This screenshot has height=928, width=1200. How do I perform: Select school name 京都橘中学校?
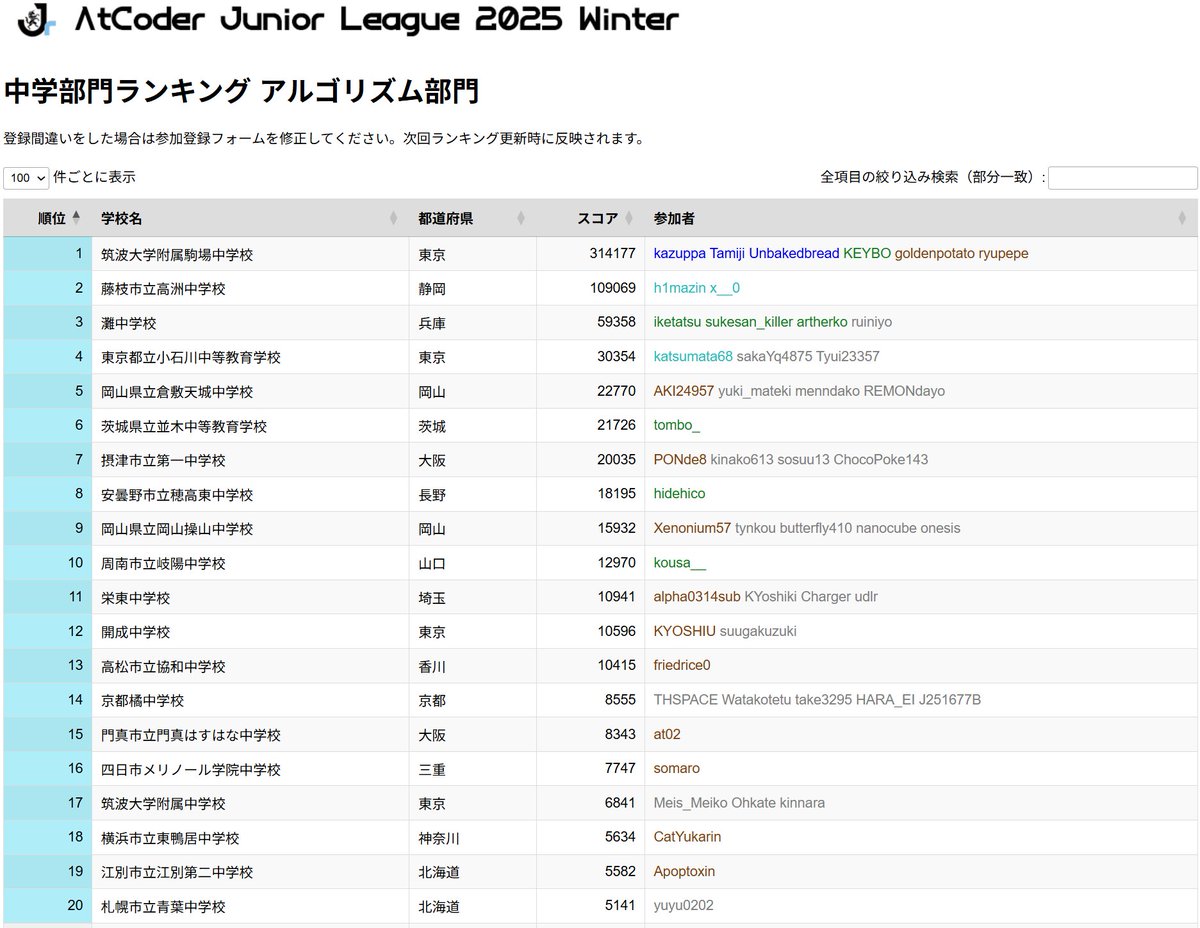[142, 700]
